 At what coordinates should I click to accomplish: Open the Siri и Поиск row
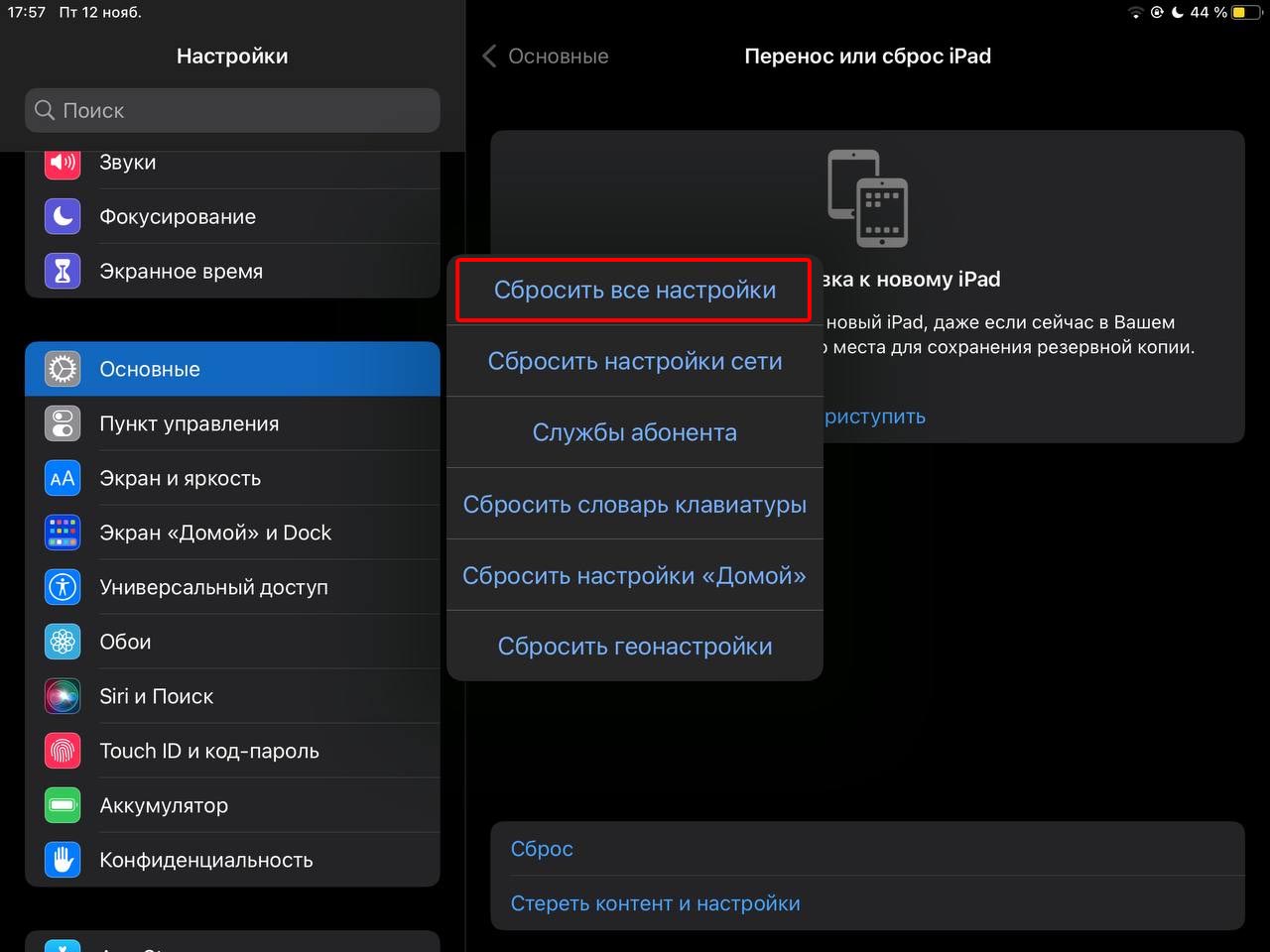232,696
